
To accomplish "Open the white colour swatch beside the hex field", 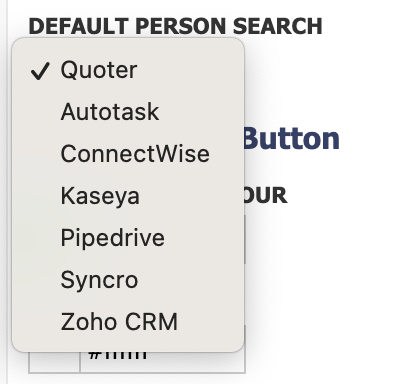I will (x=54, y=362).
